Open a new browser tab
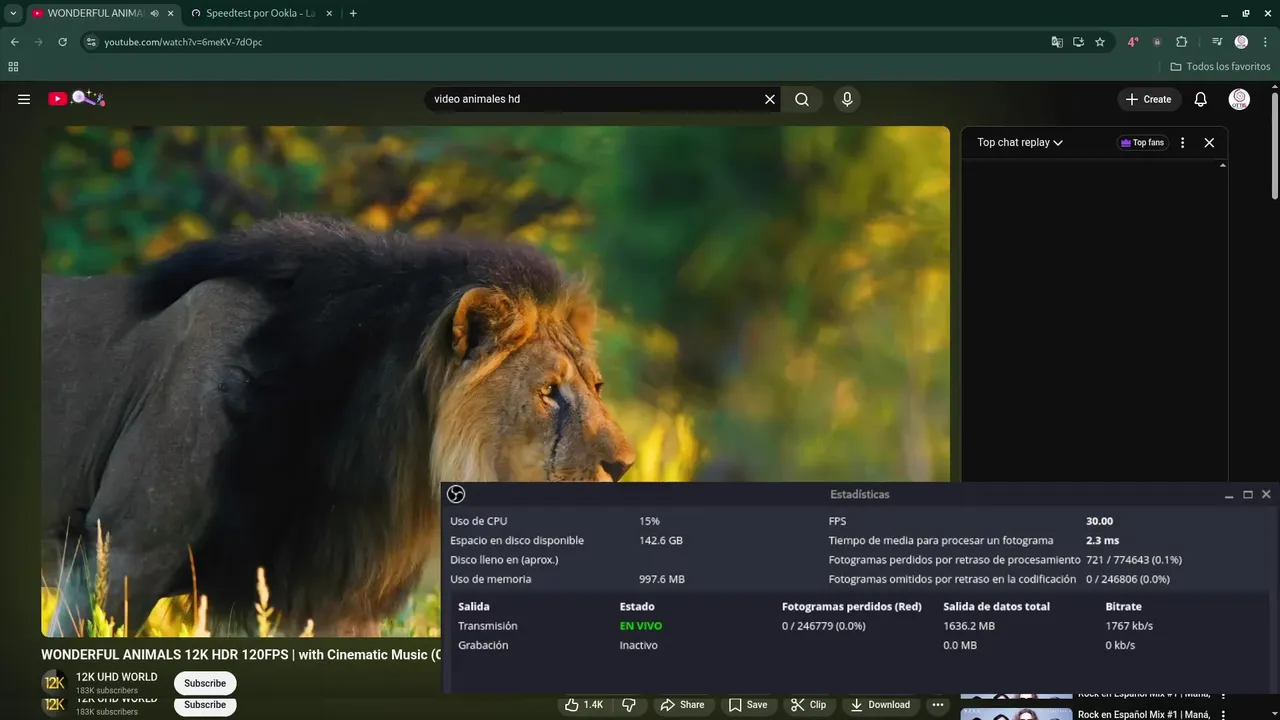 tap(353, 13)
